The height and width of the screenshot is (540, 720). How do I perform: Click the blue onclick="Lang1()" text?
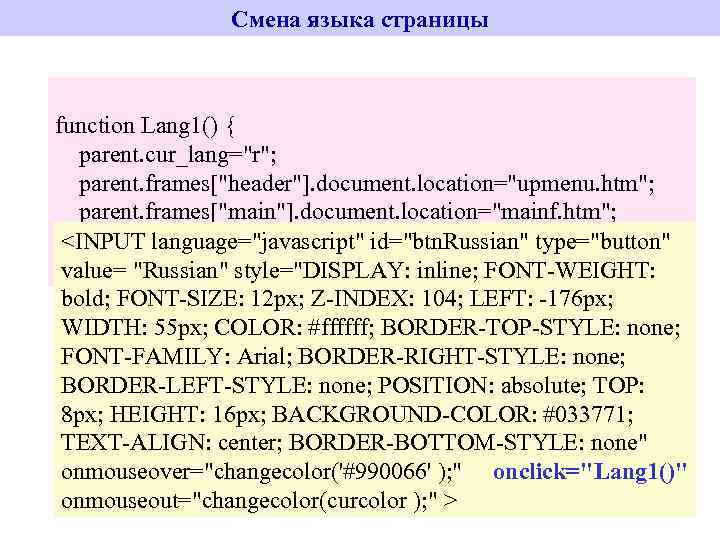pos(590,472)
